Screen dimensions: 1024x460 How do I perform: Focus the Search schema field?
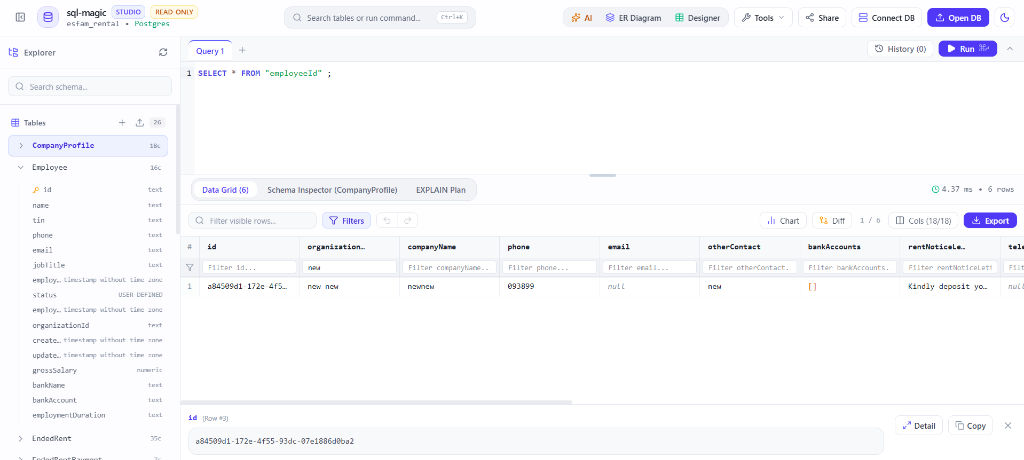[x=90, y=86]
